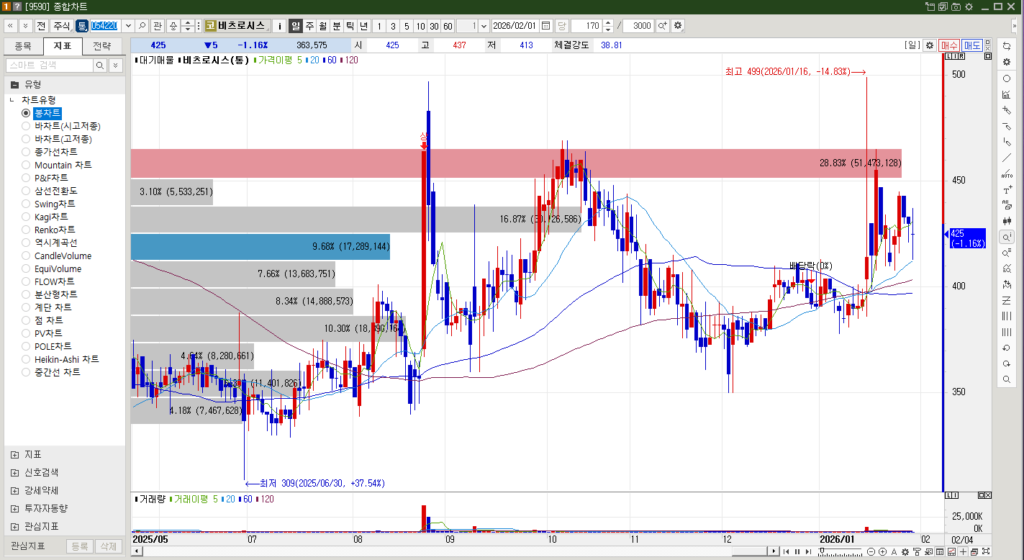Expand the 투자자동향 section
The image size is (1024, 560).
click(x=15, y=508)
